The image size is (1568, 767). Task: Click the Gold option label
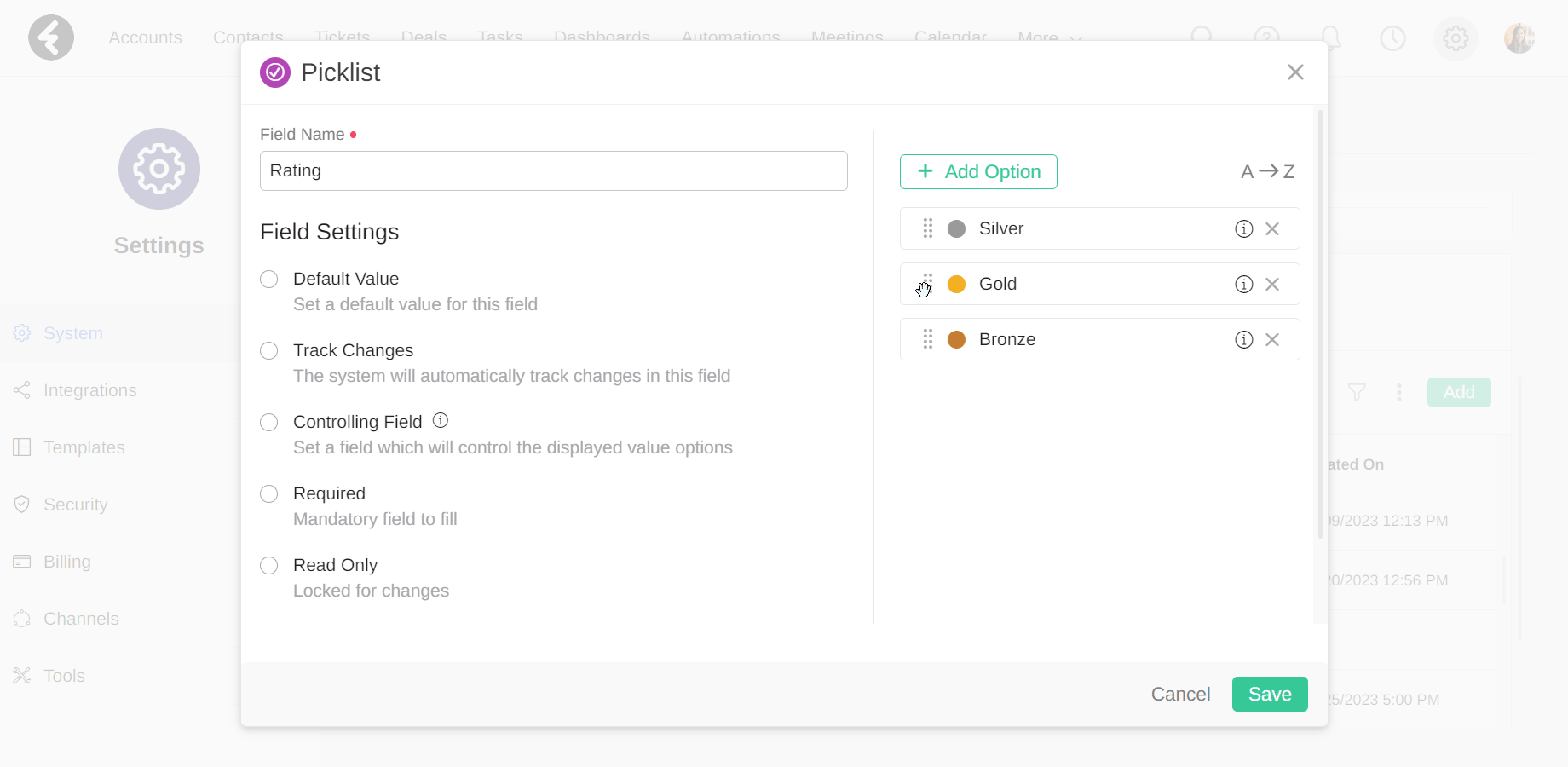998,284
